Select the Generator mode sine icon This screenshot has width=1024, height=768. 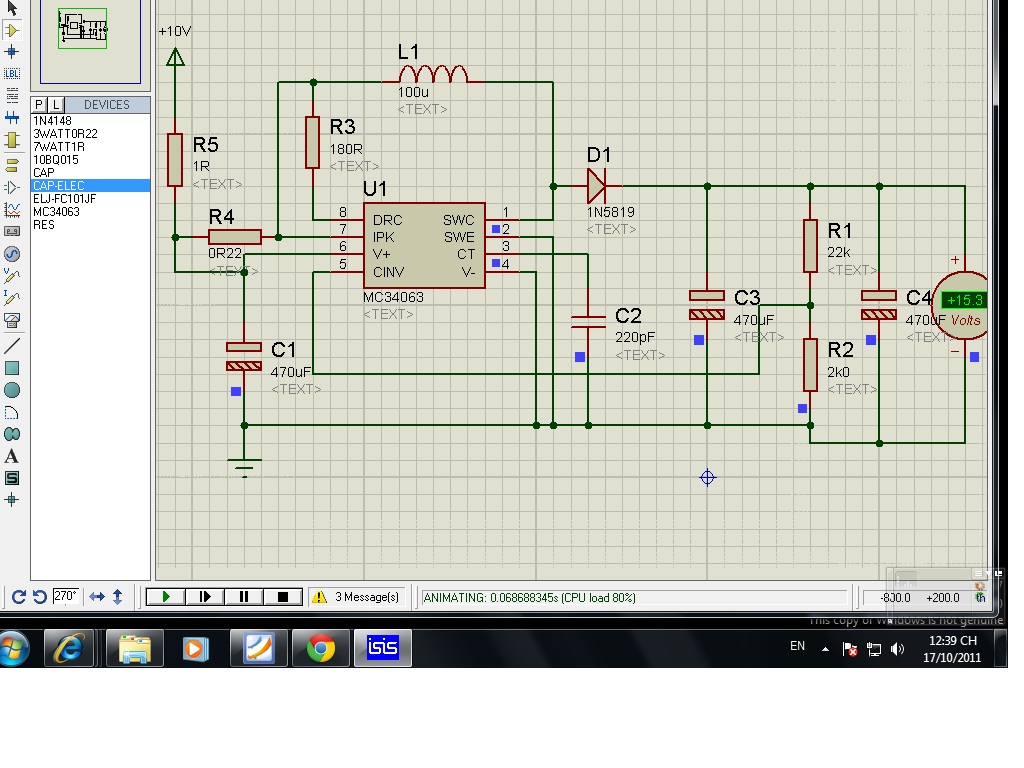[12, 254]
